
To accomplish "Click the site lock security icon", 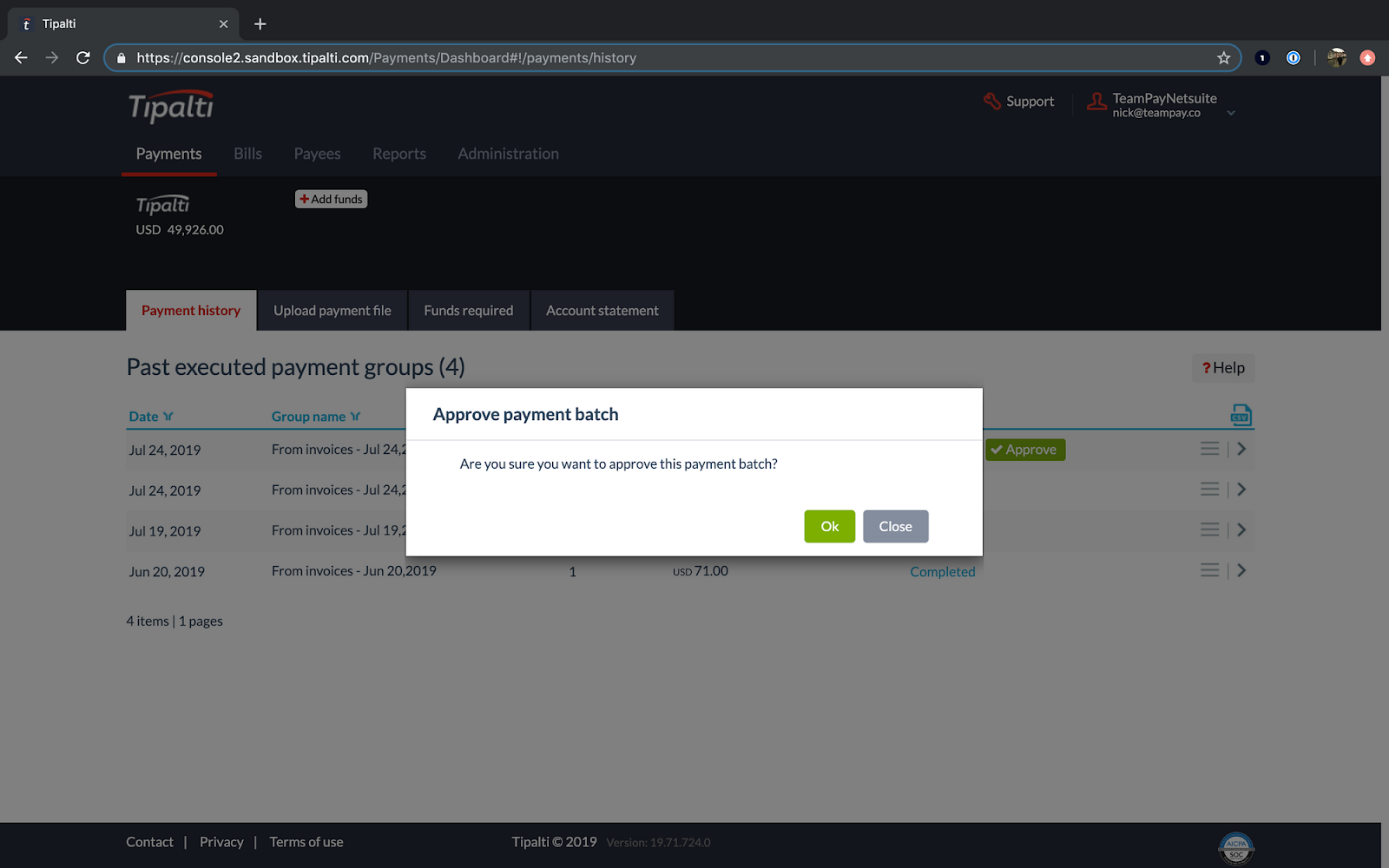I will [122, 58].
